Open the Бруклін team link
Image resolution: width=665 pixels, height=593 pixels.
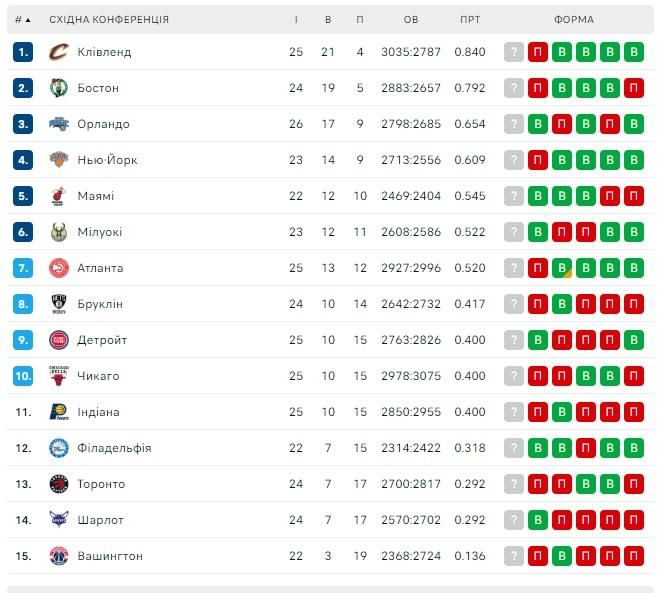click(x=100, y=304)
